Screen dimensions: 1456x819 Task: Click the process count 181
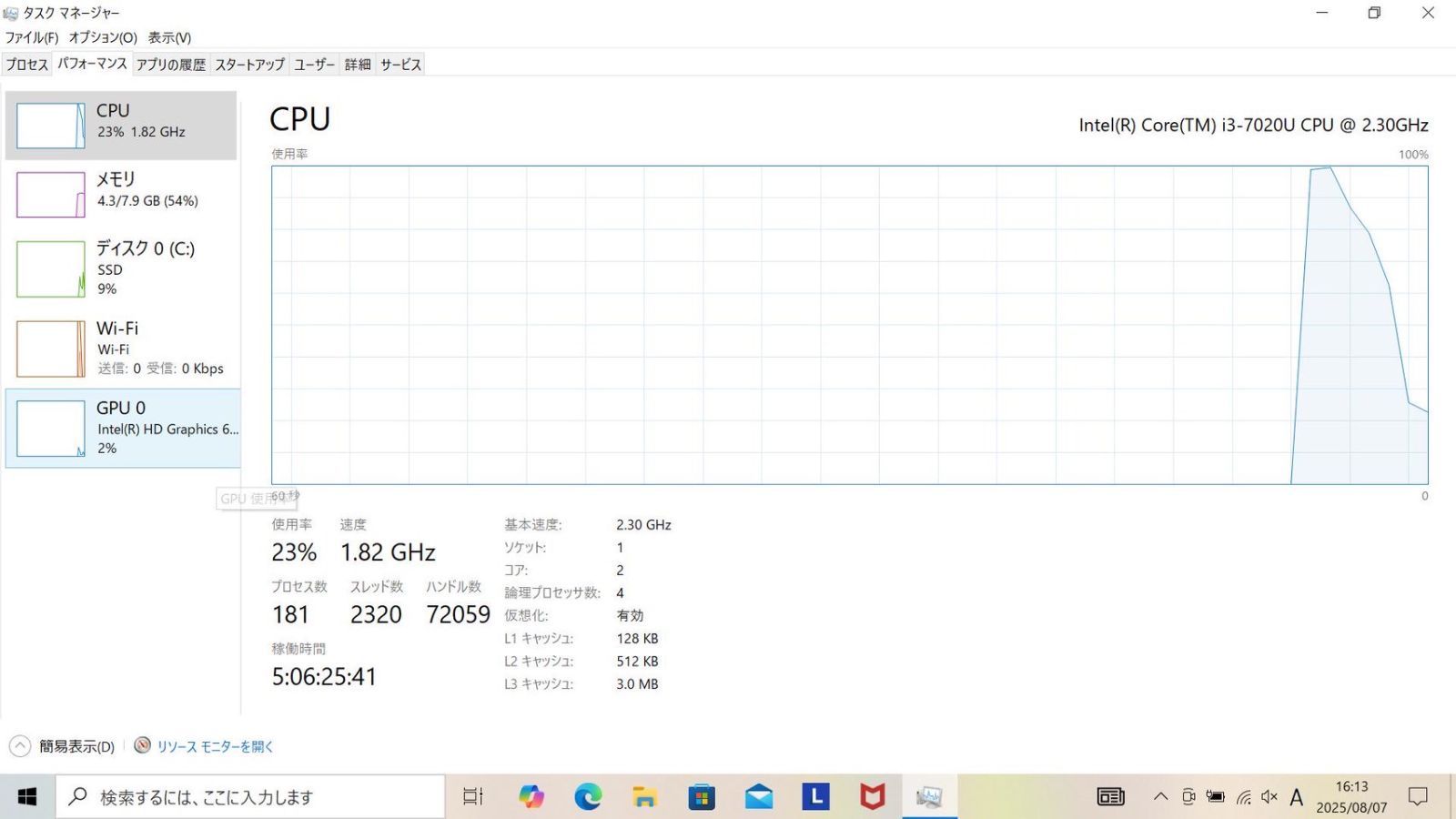tap(290, 615)
